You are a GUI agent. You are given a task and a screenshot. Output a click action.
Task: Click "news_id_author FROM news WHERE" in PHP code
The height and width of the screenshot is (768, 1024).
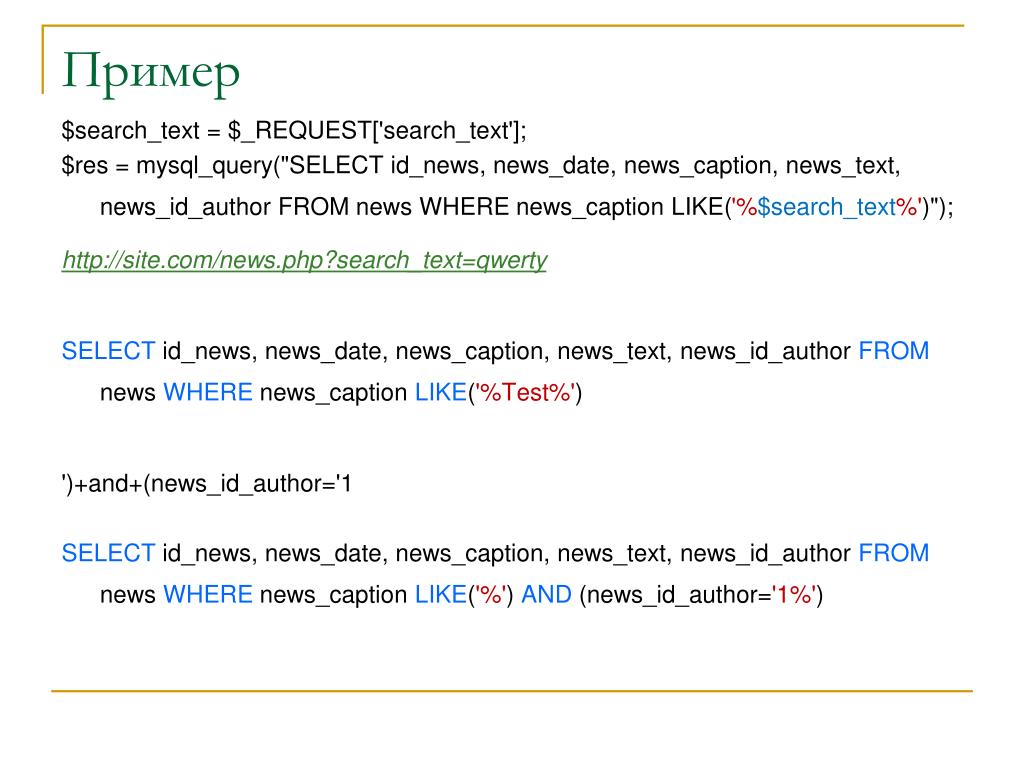tap(304, 208)
